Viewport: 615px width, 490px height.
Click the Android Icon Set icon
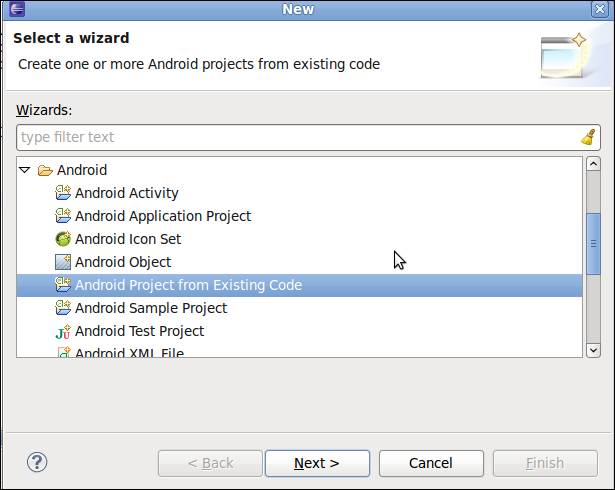pyautogui.click(x=63, y=239)
